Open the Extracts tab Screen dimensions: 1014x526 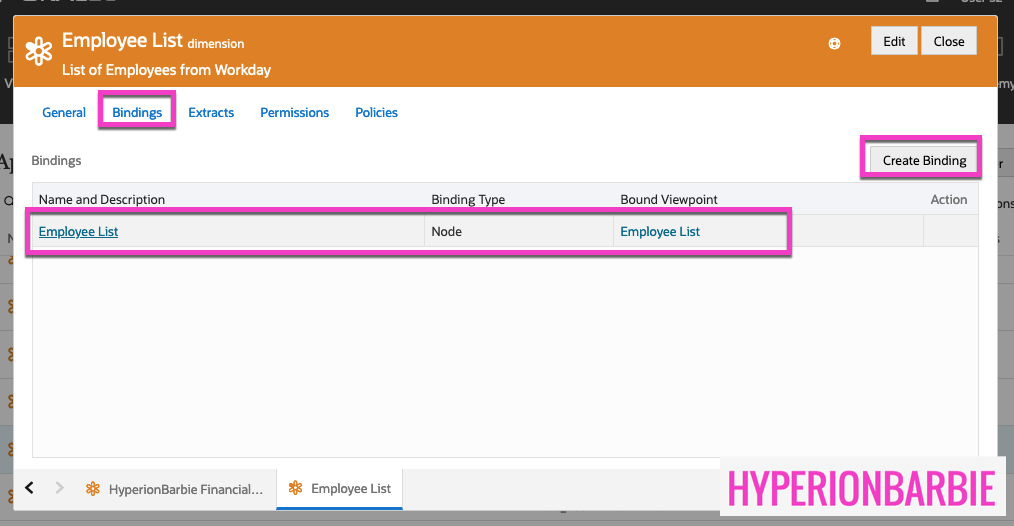(211, 113)
